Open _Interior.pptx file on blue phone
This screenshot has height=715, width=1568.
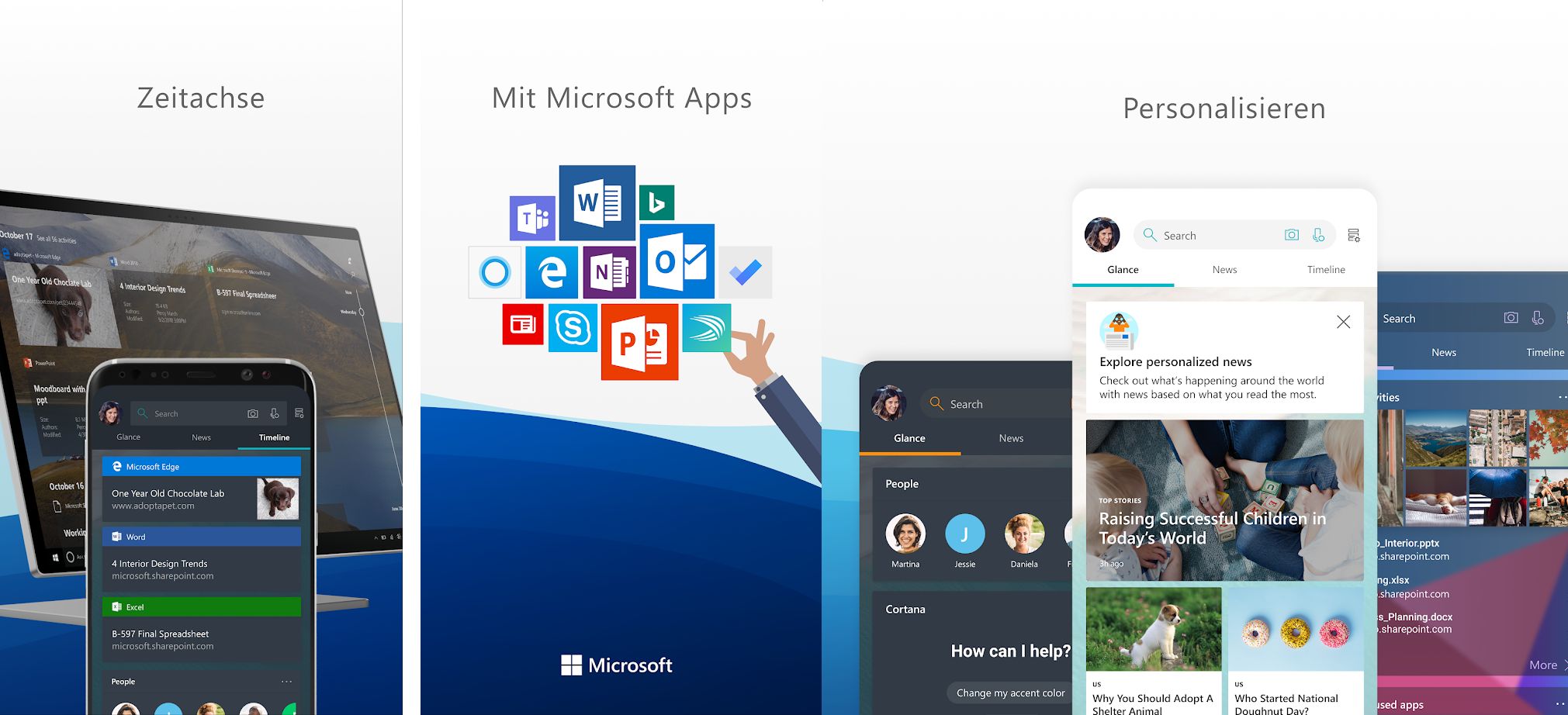click(x=1413, y=549)
